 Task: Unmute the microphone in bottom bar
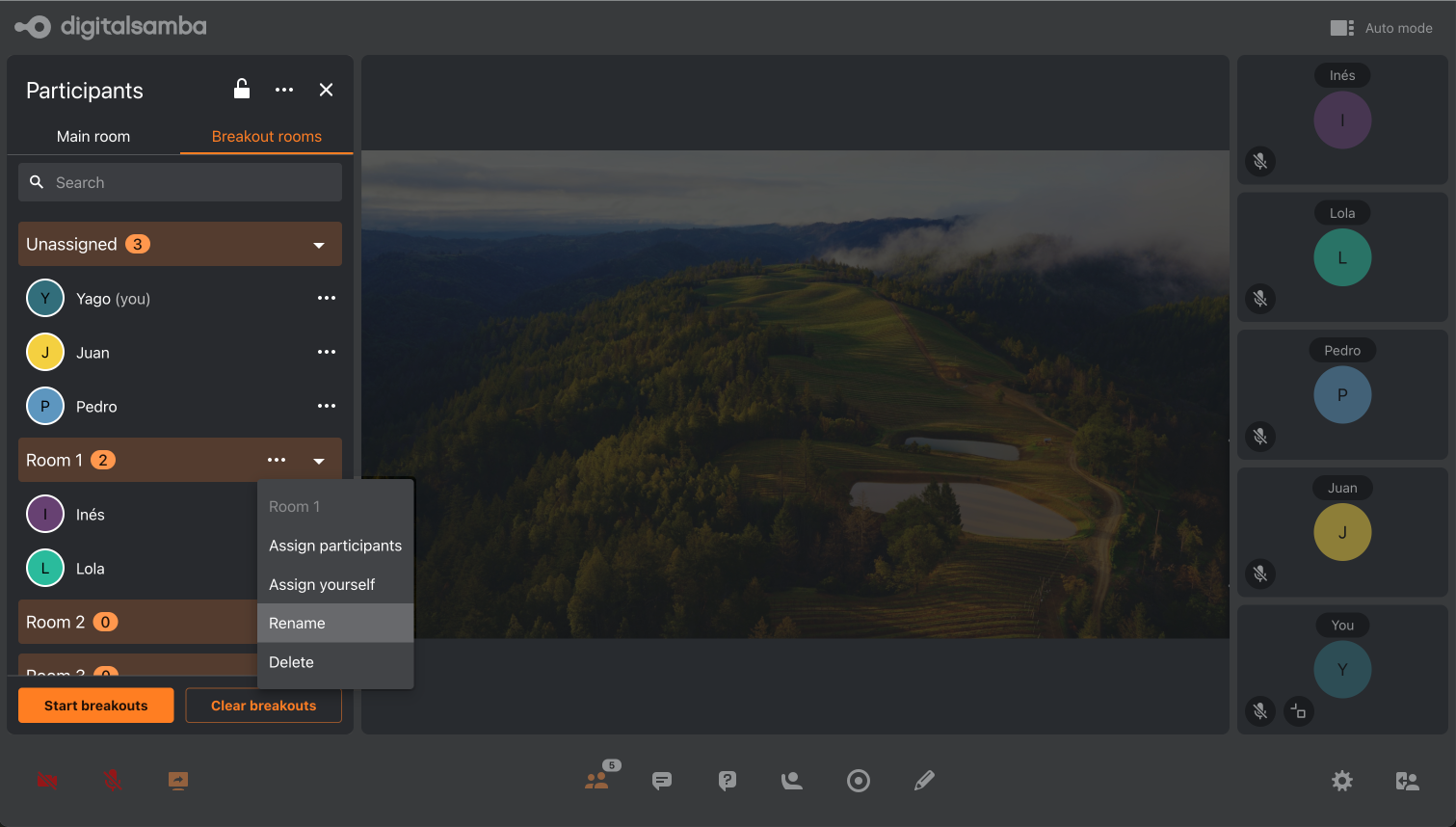click(x=113, y=781)
